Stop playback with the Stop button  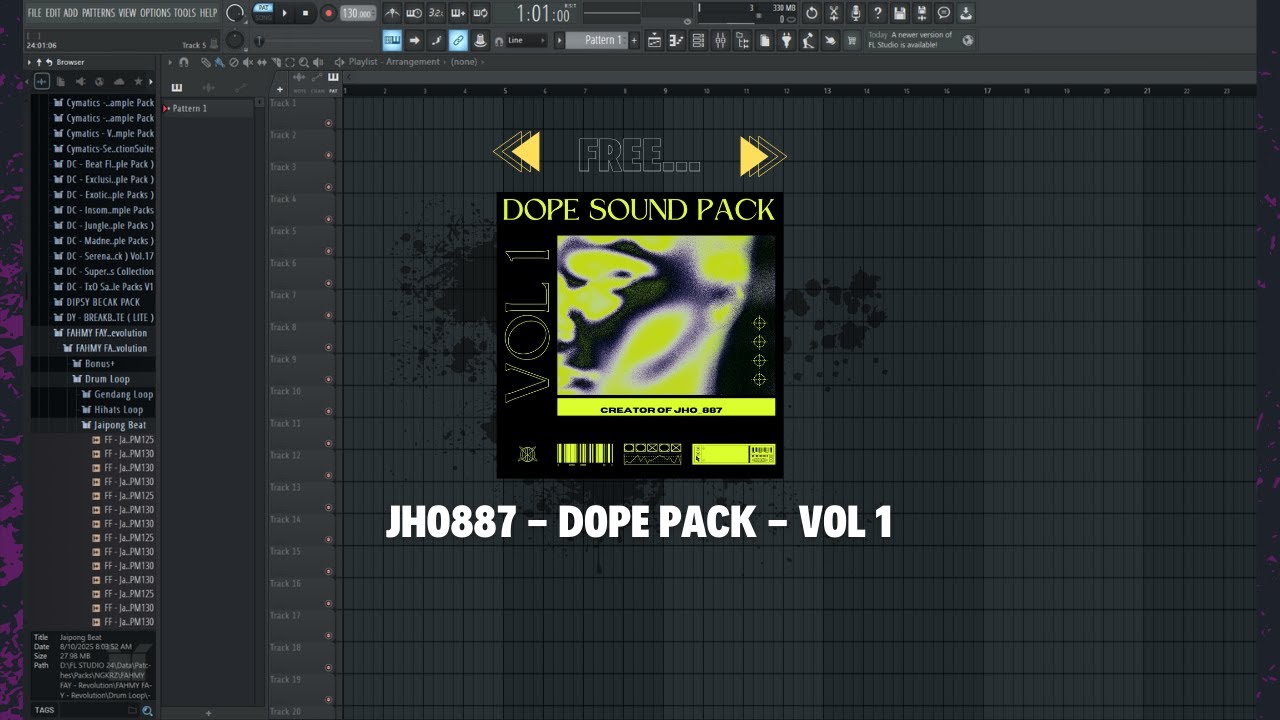(x=305, y=13)
